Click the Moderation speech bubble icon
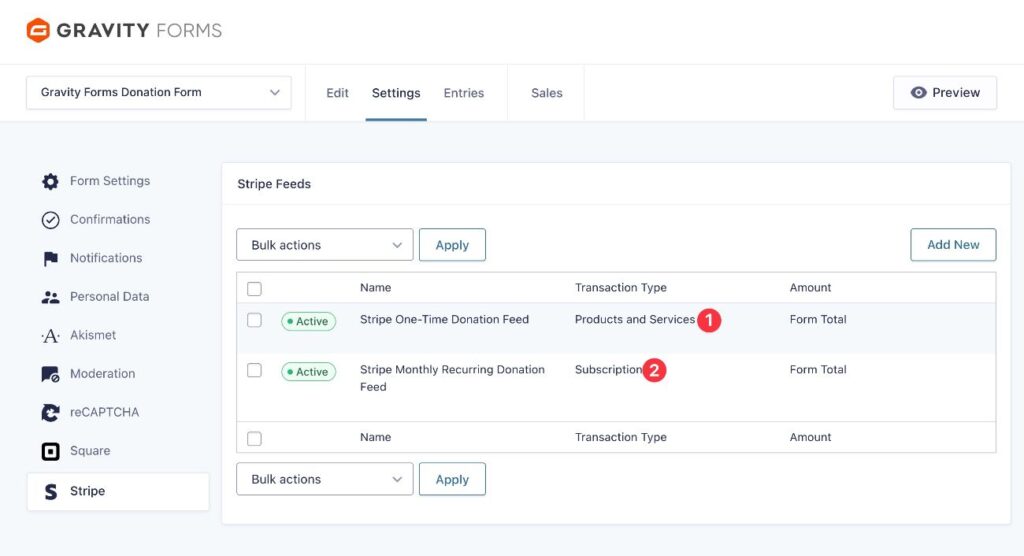Viewport: 1024px width, 556px height. tap(50, 374)
